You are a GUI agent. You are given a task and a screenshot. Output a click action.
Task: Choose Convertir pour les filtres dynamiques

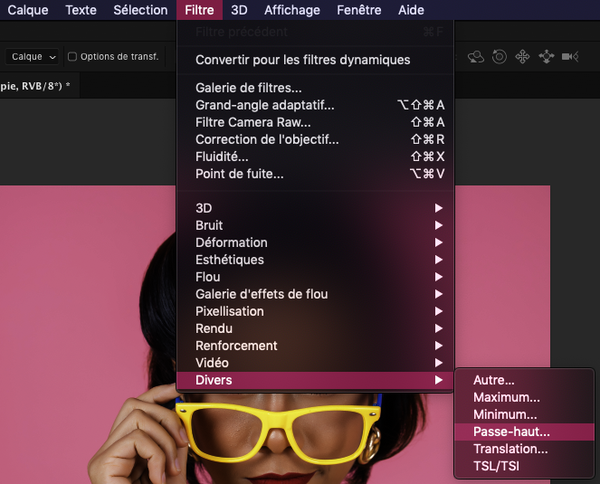tap(315, 60)
